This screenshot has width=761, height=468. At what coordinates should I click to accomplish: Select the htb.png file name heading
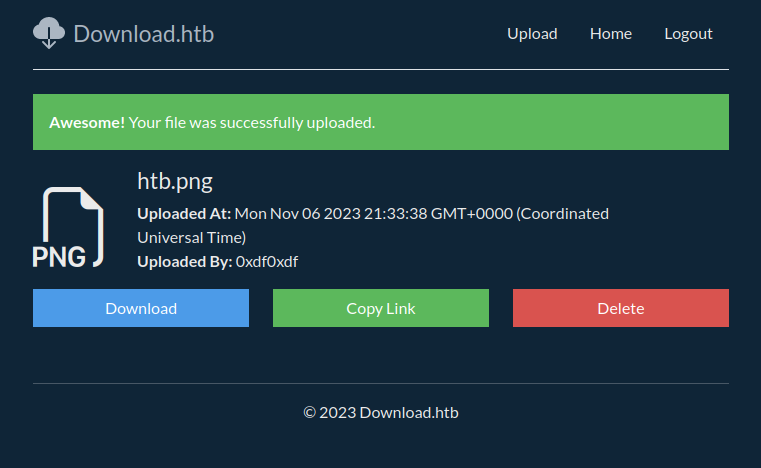click(x=175, y=181)
